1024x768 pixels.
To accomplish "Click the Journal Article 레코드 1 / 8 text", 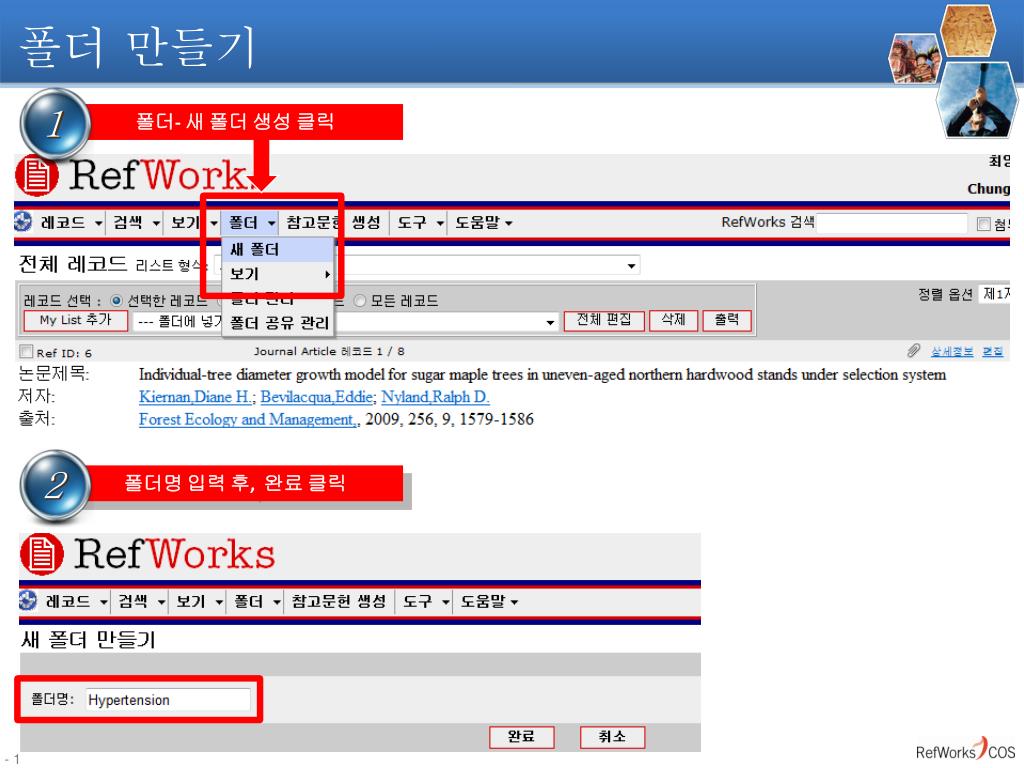I will (x=329, y=351).
